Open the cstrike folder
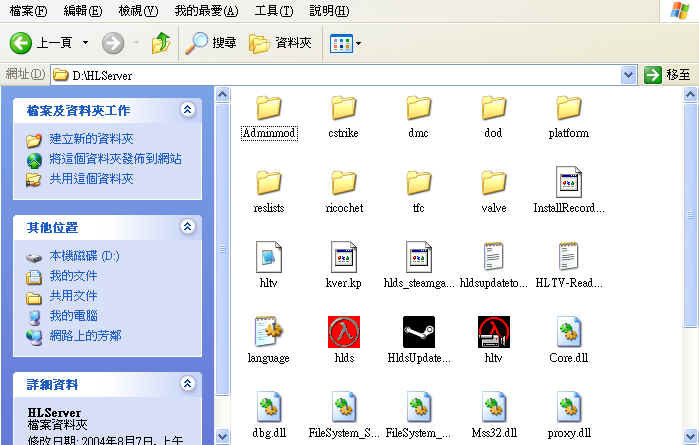The height and width of the screenshot is (445, 699). click(x=343, y=107)
